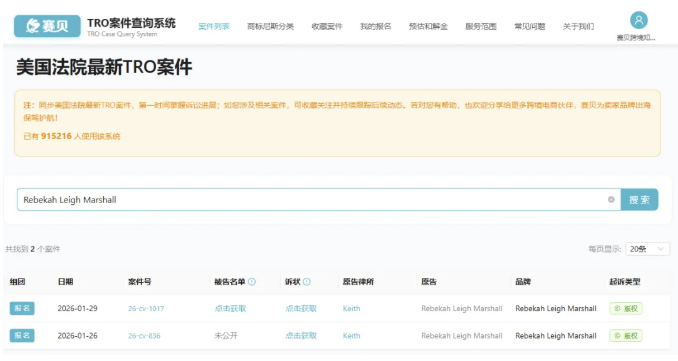This screenshot has height=361, width=678.
Task: Click info icon beside 诉状 header
Action: (307, 282)
